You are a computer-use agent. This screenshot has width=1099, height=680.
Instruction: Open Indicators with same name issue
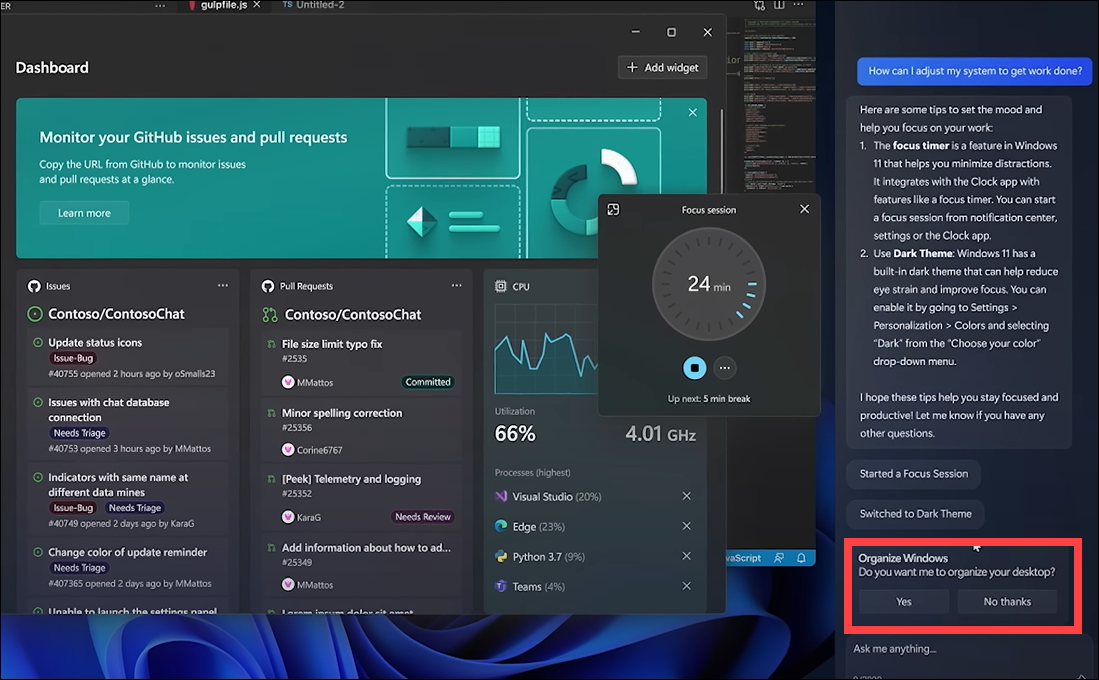coord(118,484)
